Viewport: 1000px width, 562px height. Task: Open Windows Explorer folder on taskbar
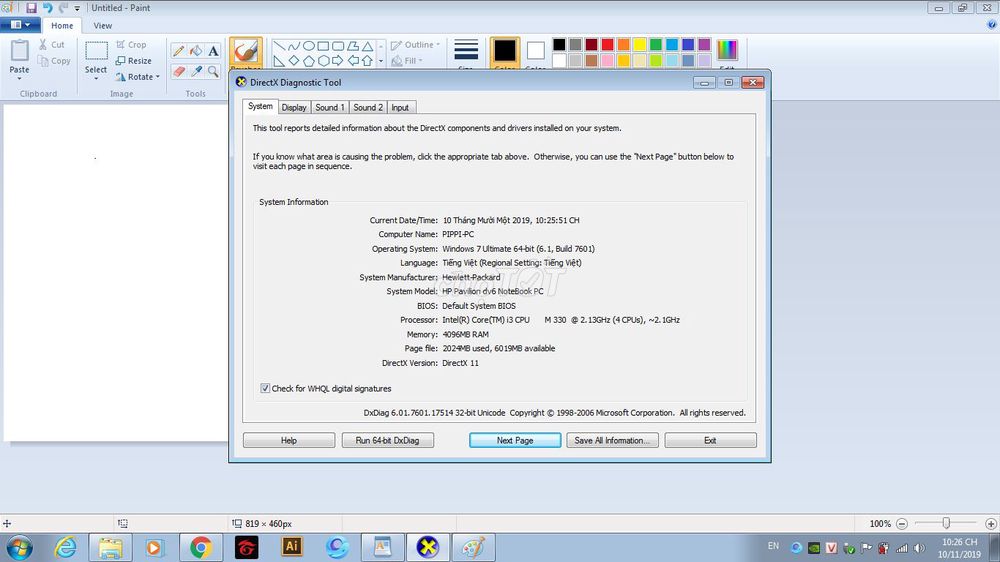click(110, 547)
